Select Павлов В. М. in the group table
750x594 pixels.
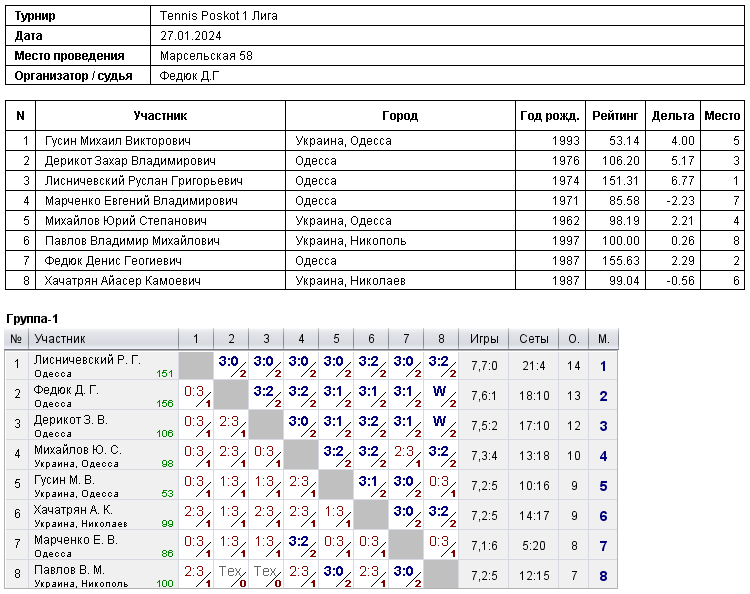(x=69, y=570)
